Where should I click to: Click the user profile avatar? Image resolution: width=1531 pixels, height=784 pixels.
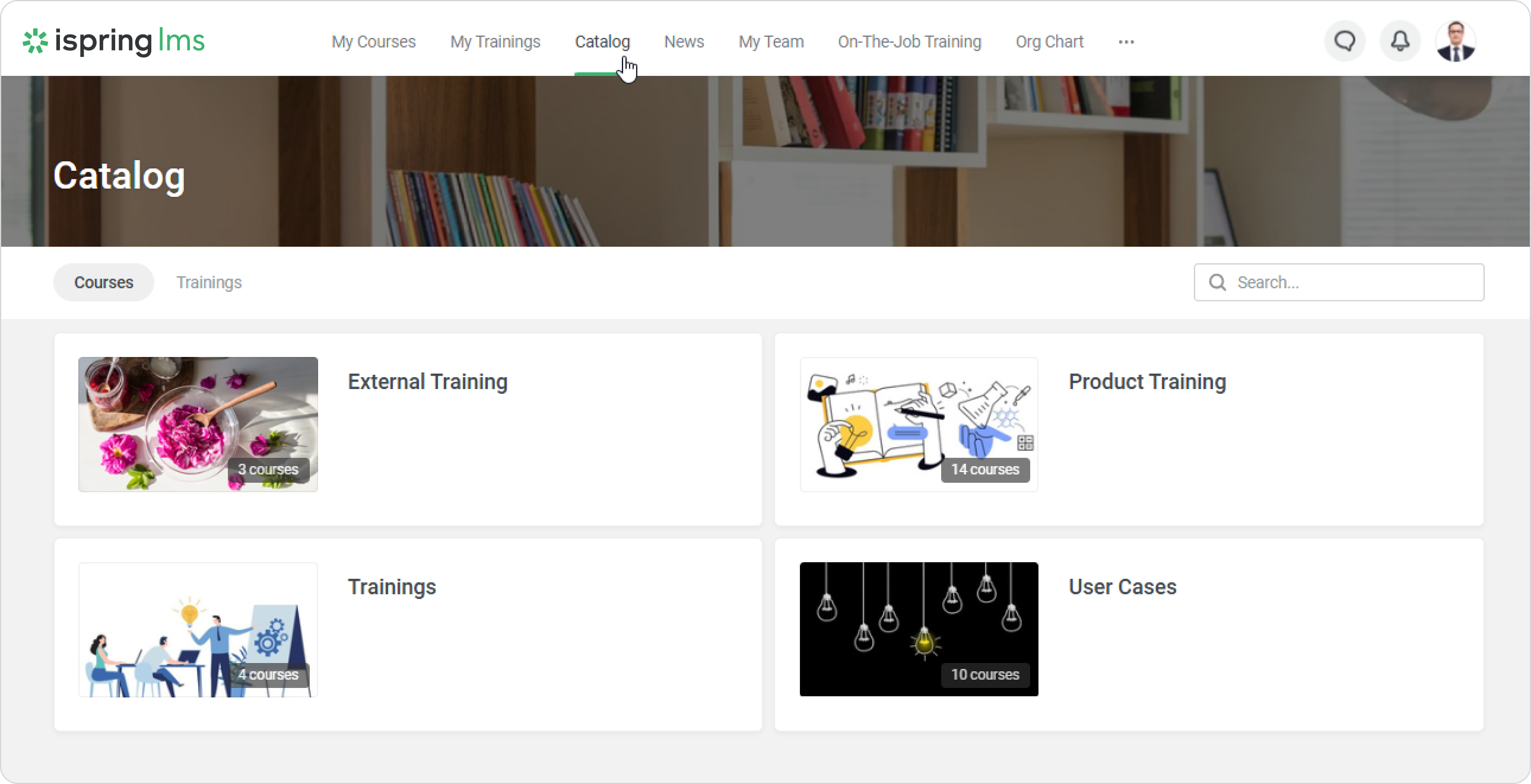1455,42
